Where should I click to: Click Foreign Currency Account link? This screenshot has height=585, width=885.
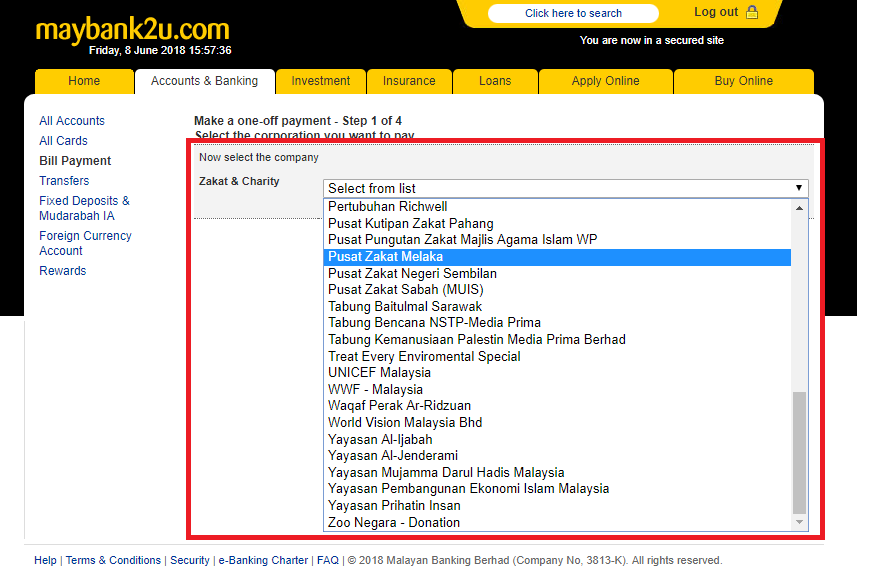[x=85, y=243]
